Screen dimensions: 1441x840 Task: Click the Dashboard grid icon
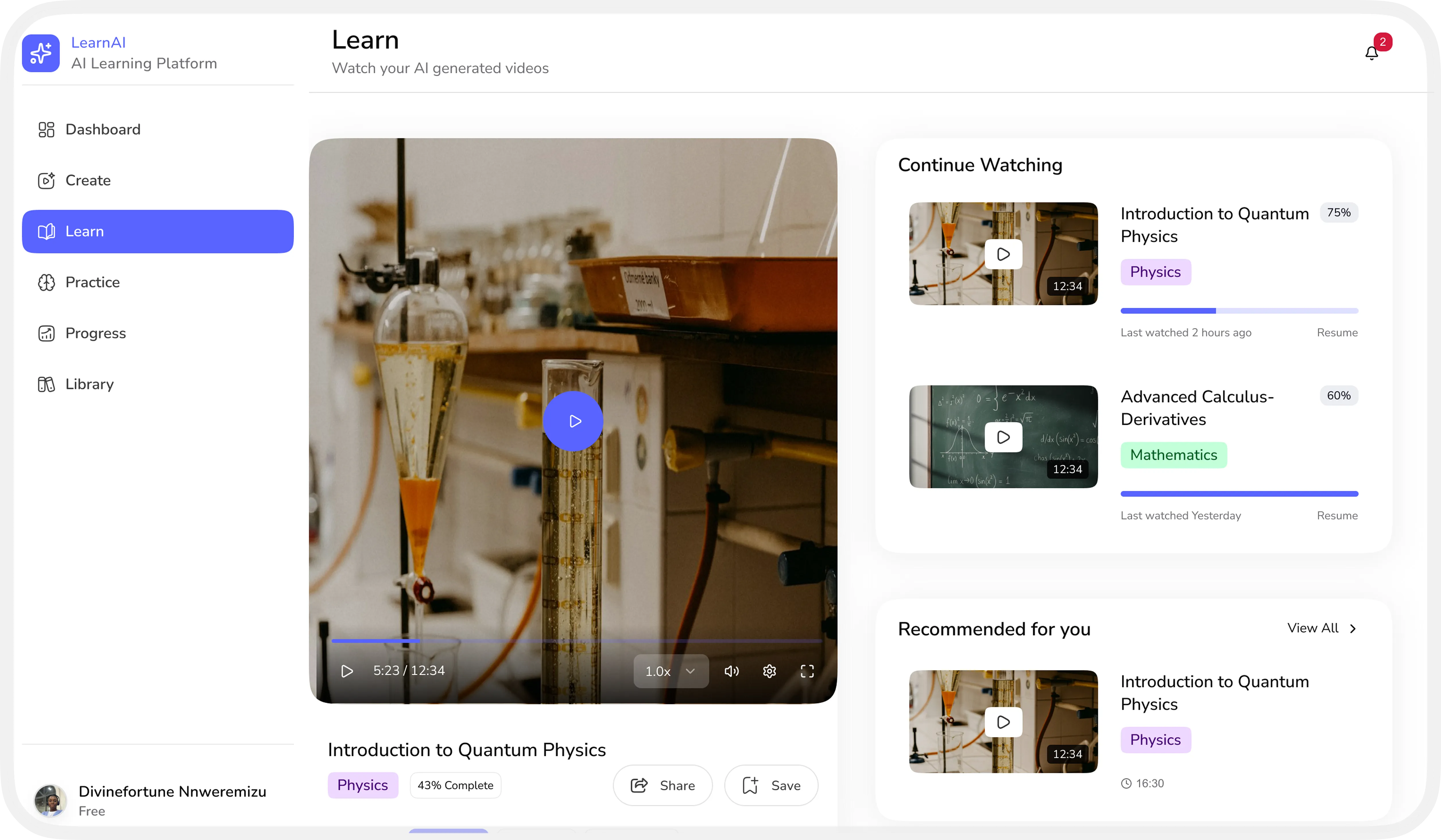click(x=46, y=130)
